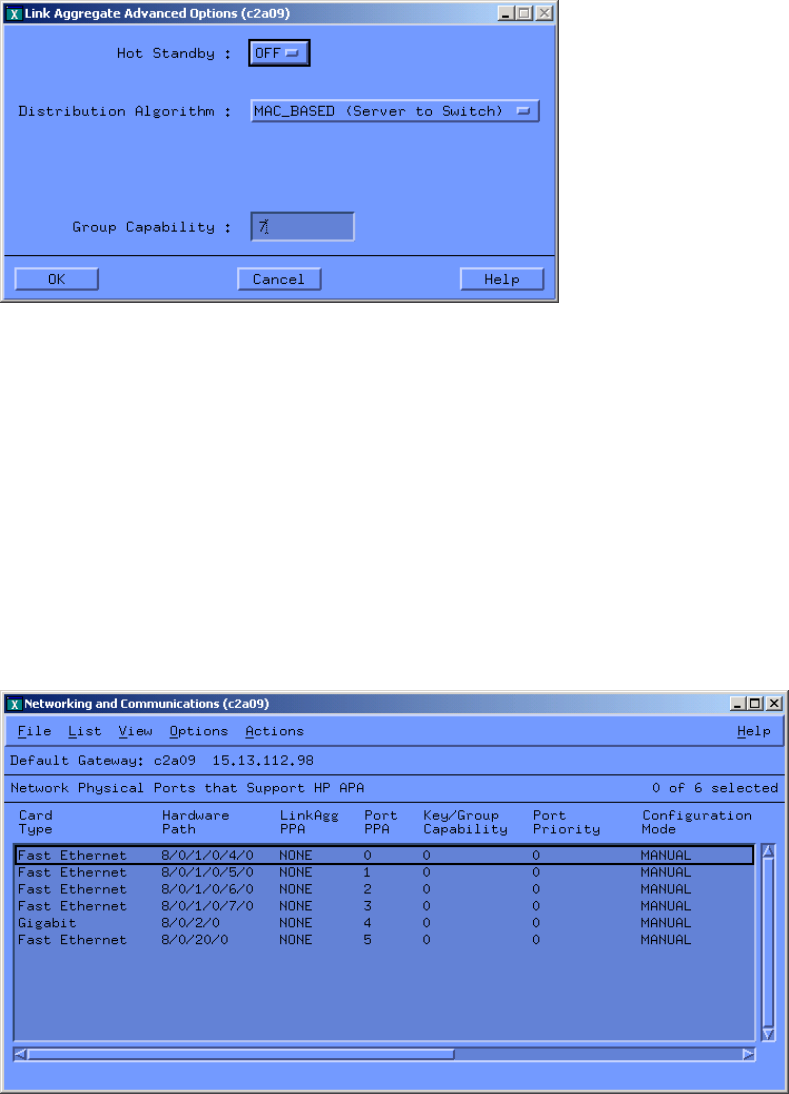The image size is (789, 1094).
Task: Select Fast Ethernet row with path 8/0/1/0/5/0
Action: [384, 872]
